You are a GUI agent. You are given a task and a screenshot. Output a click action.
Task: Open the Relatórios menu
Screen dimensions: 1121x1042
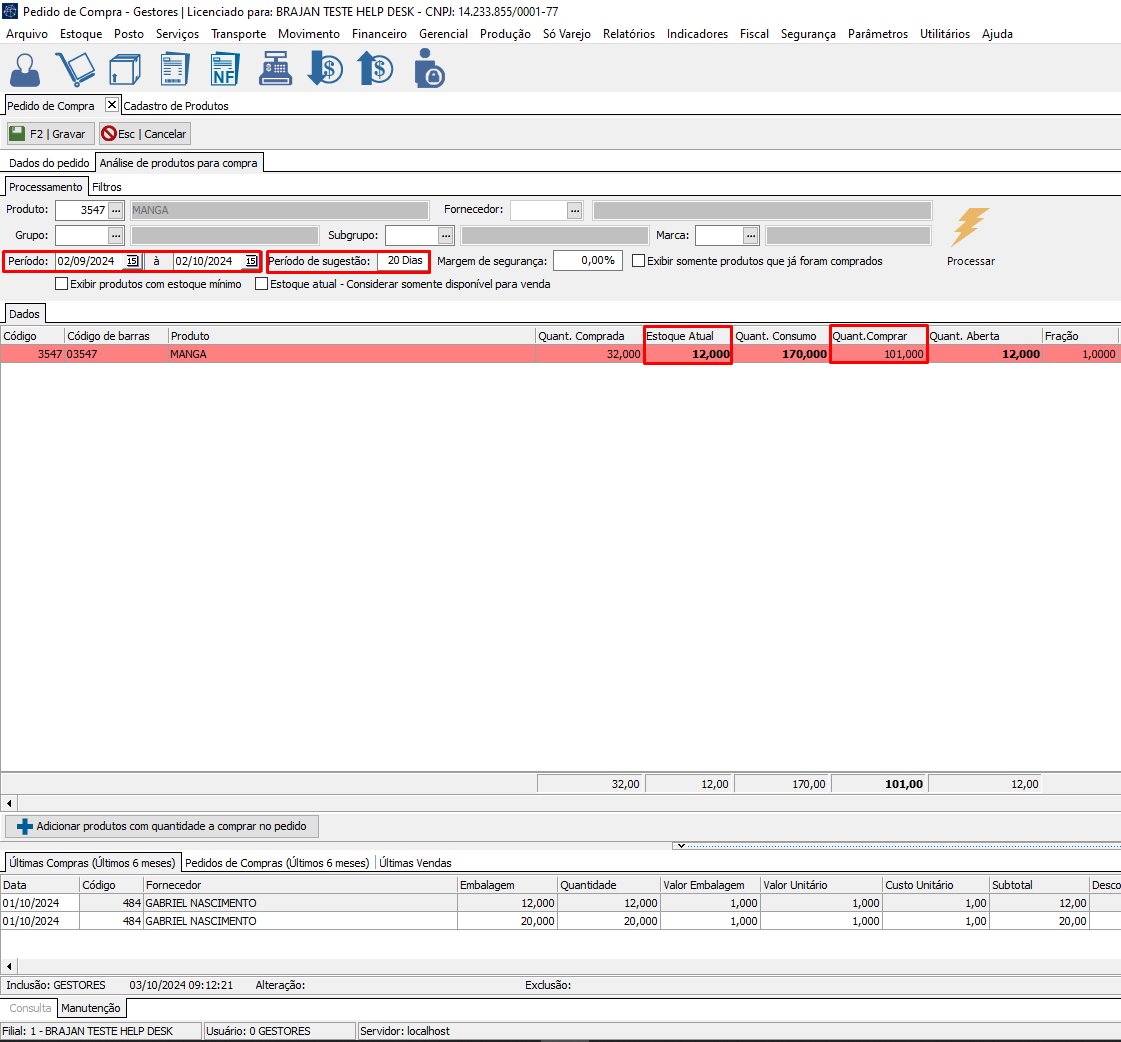[628, 34]
